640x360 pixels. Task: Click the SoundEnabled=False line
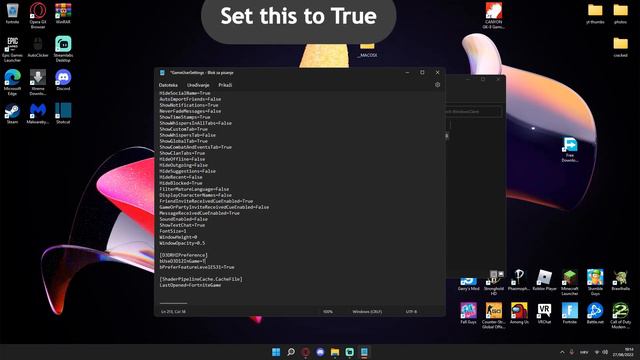click(183, 219)
